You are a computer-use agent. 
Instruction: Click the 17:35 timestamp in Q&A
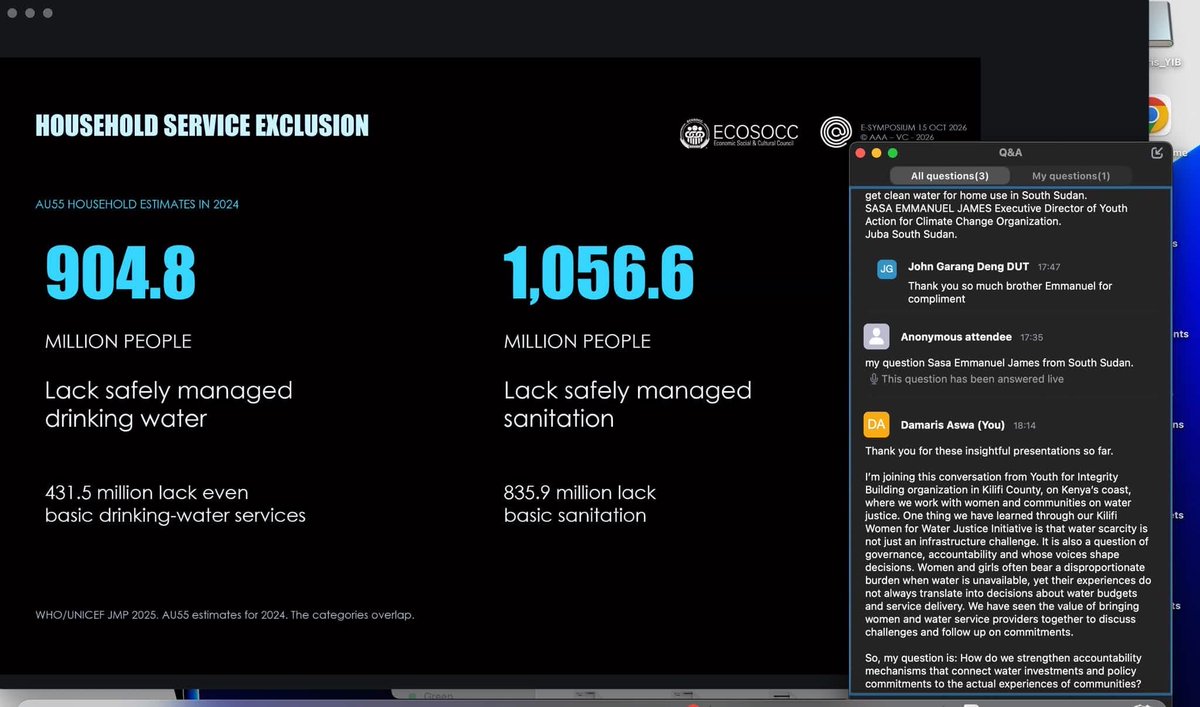1031,337
